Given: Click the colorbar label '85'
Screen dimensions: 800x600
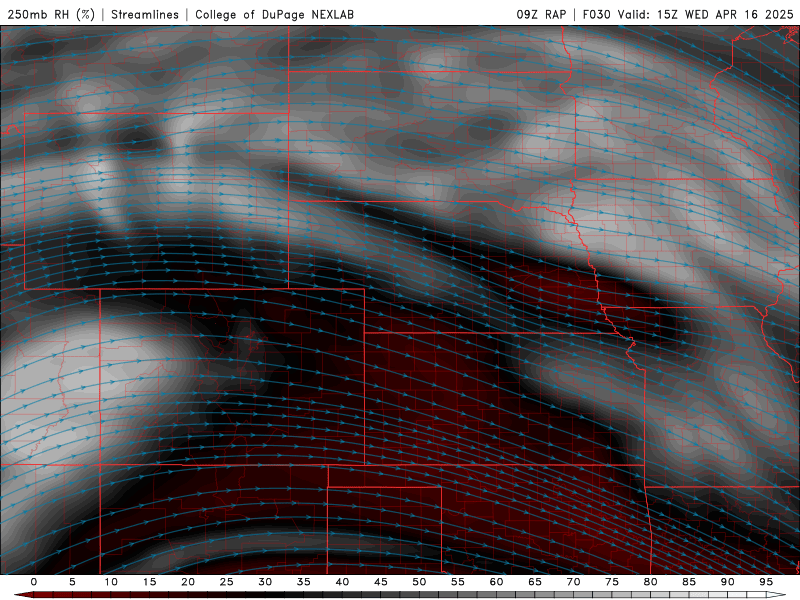Looking at the screenshot, I should pos(689,582).
